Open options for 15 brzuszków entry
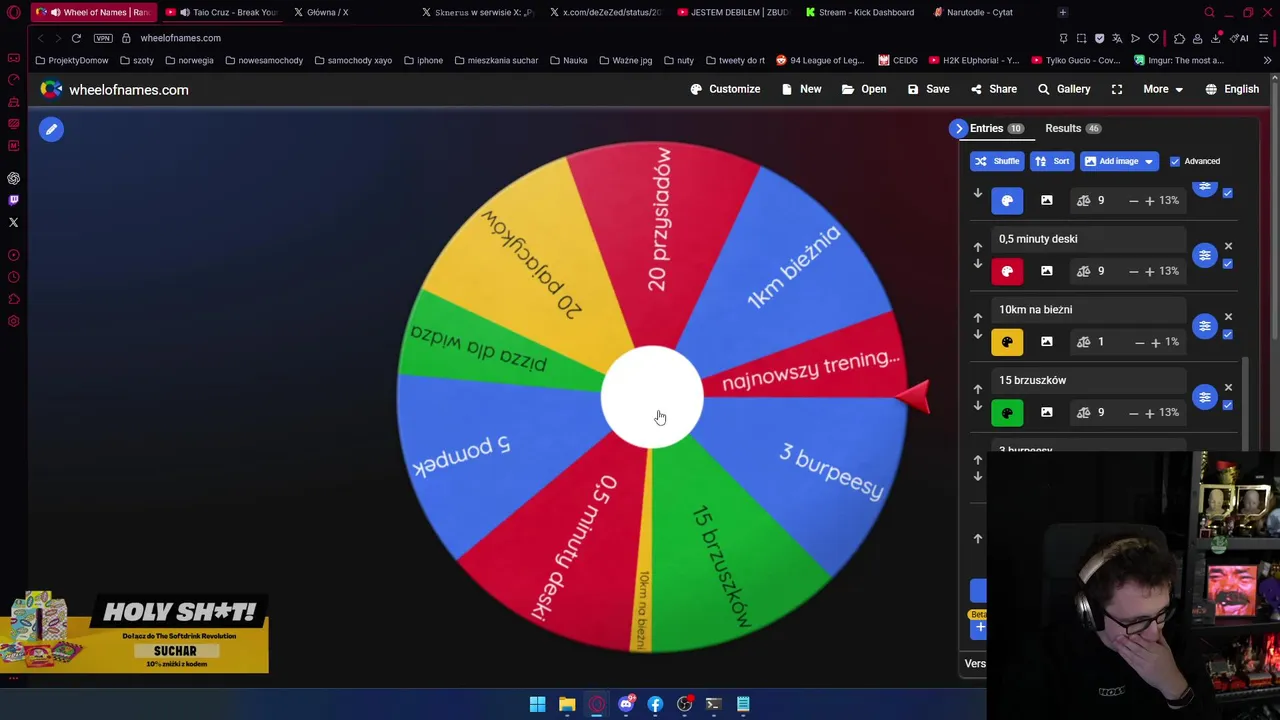The width and height of the screenshot is (1280, 720). click(1205, 397)
